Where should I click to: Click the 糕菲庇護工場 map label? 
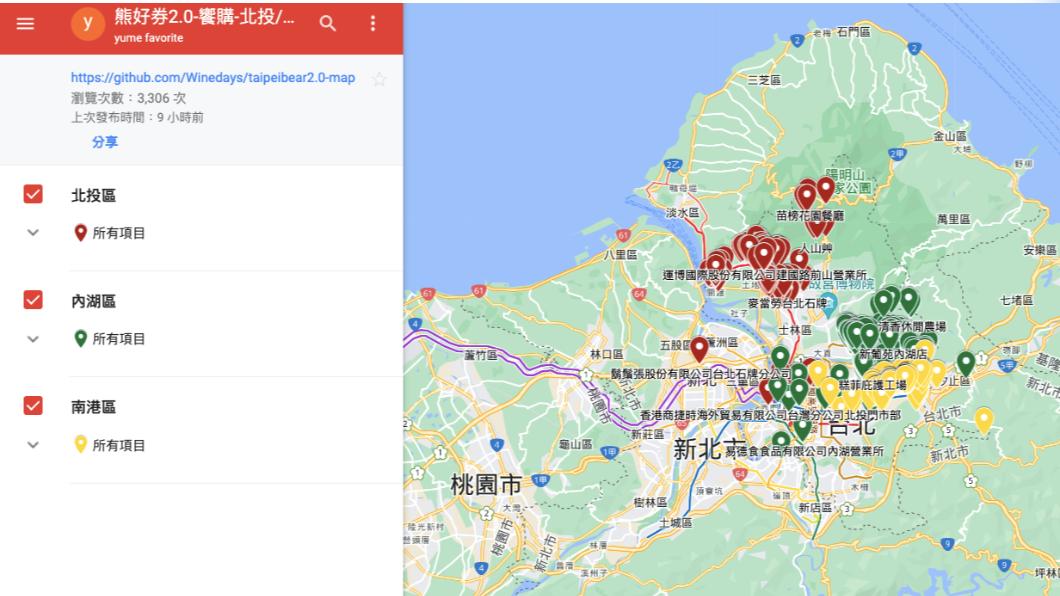tap(873, 385)
